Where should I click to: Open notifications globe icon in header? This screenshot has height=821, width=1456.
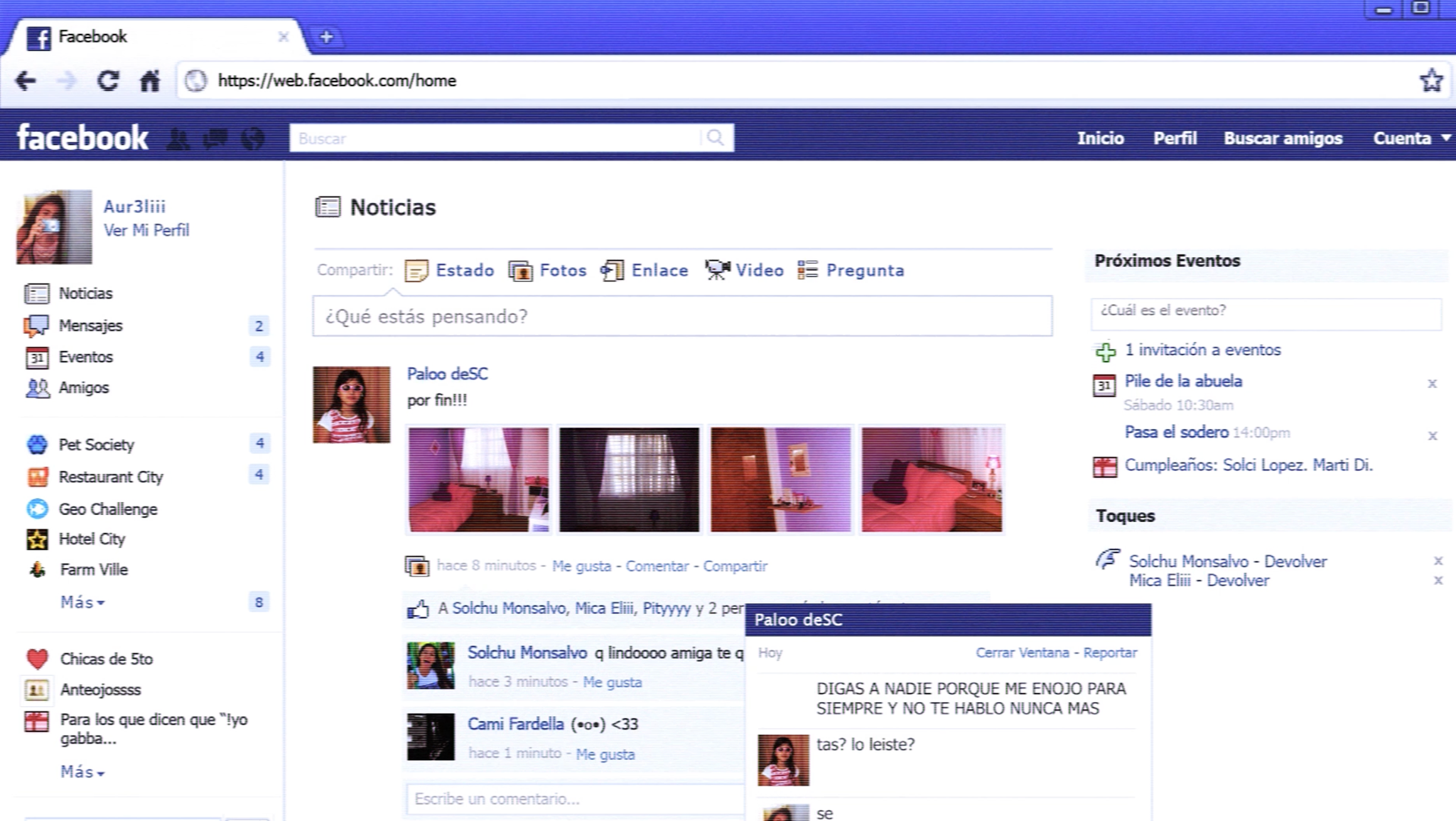point(253,139)
